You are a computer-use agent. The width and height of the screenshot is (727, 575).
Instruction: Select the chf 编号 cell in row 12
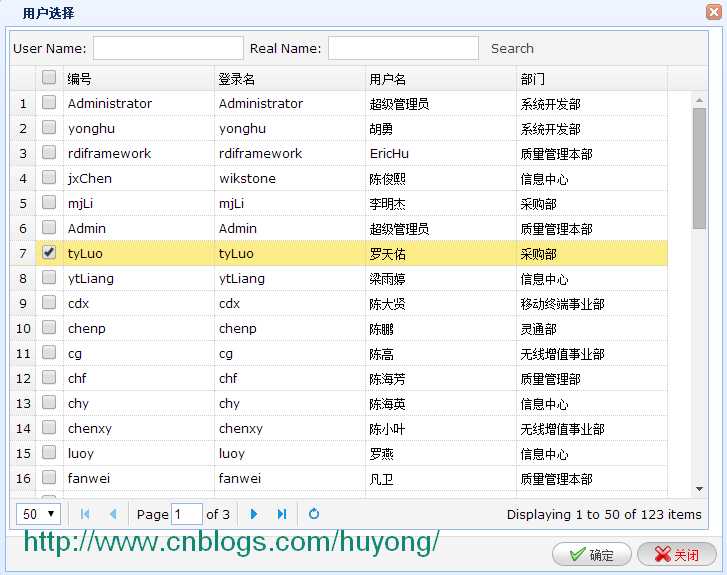click(x=138, y=379)
